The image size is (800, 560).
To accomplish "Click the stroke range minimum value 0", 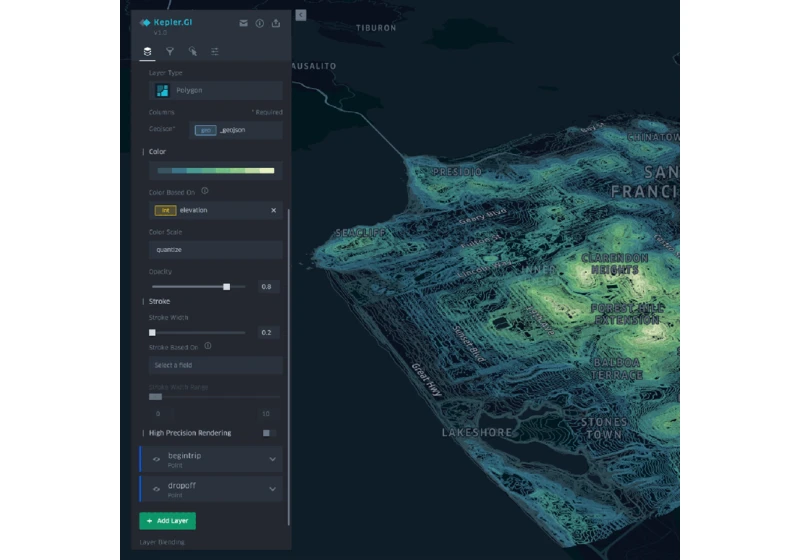I will [158, 414].
